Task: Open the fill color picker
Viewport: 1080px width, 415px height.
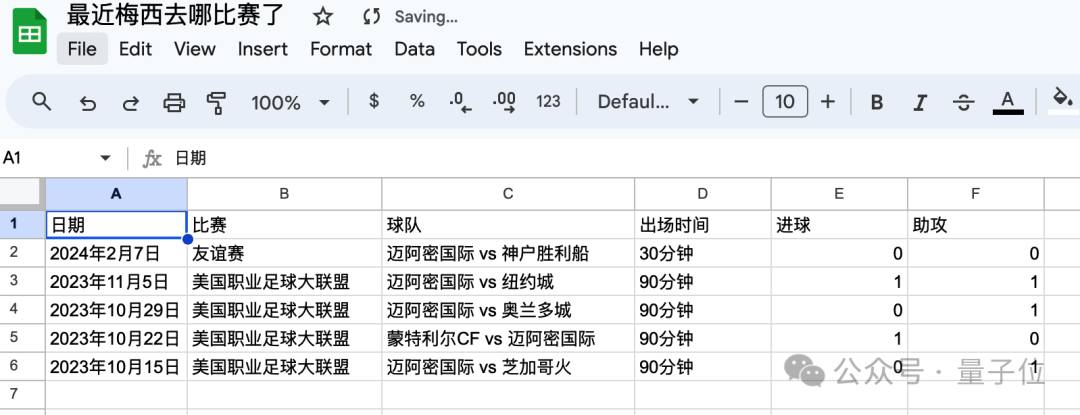Action: click(1063, 102)
